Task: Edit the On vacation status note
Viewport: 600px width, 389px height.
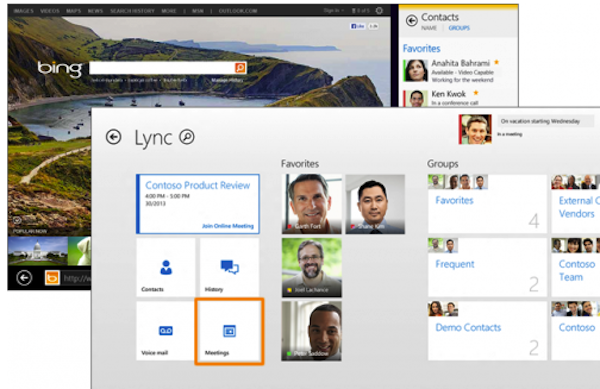Action: pyautogui.click(x=545, y=121)
